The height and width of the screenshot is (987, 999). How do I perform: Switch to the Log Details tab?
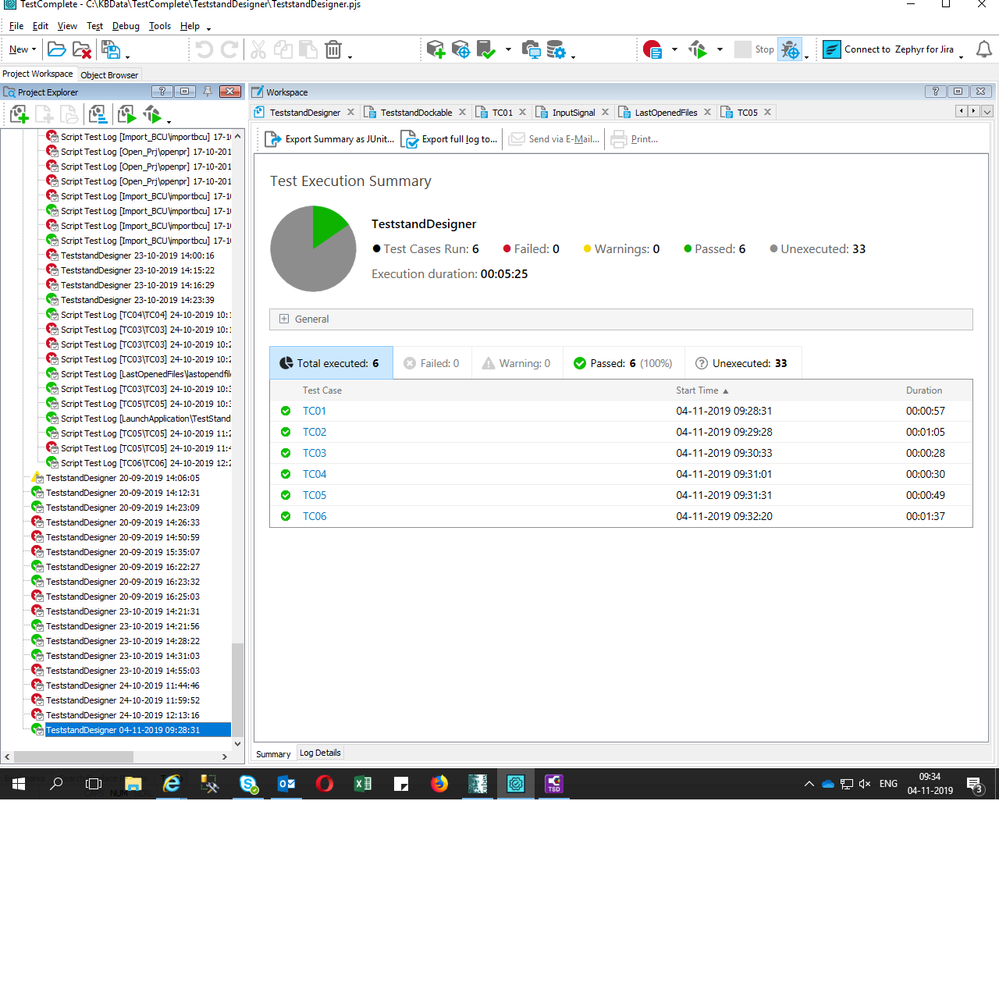(x=320, y=753)
